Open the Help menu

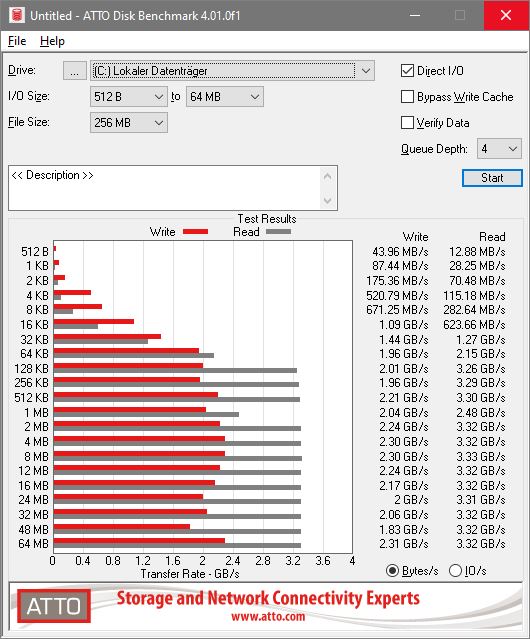[x=52, y=41]
